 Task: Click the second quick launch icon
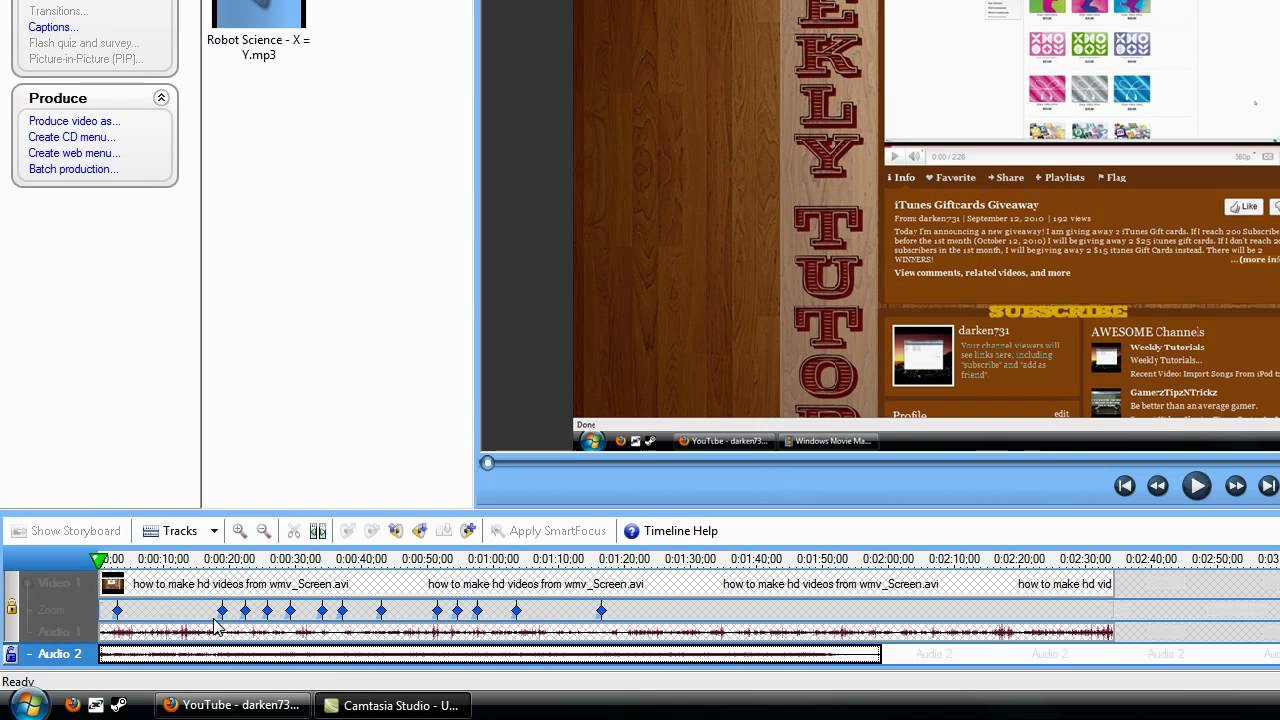(96, 705)
